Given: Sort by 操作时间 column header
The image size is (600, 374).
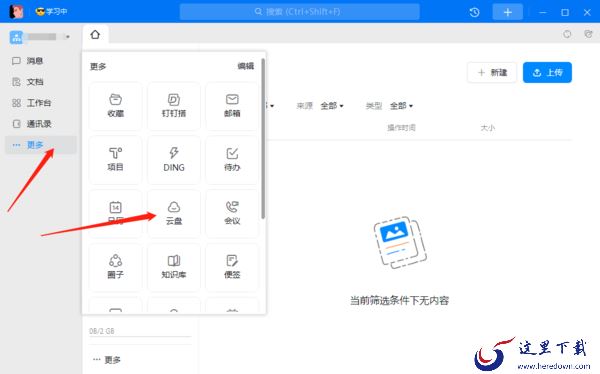Looking at the screenshot, I should [x=401, y=128].
